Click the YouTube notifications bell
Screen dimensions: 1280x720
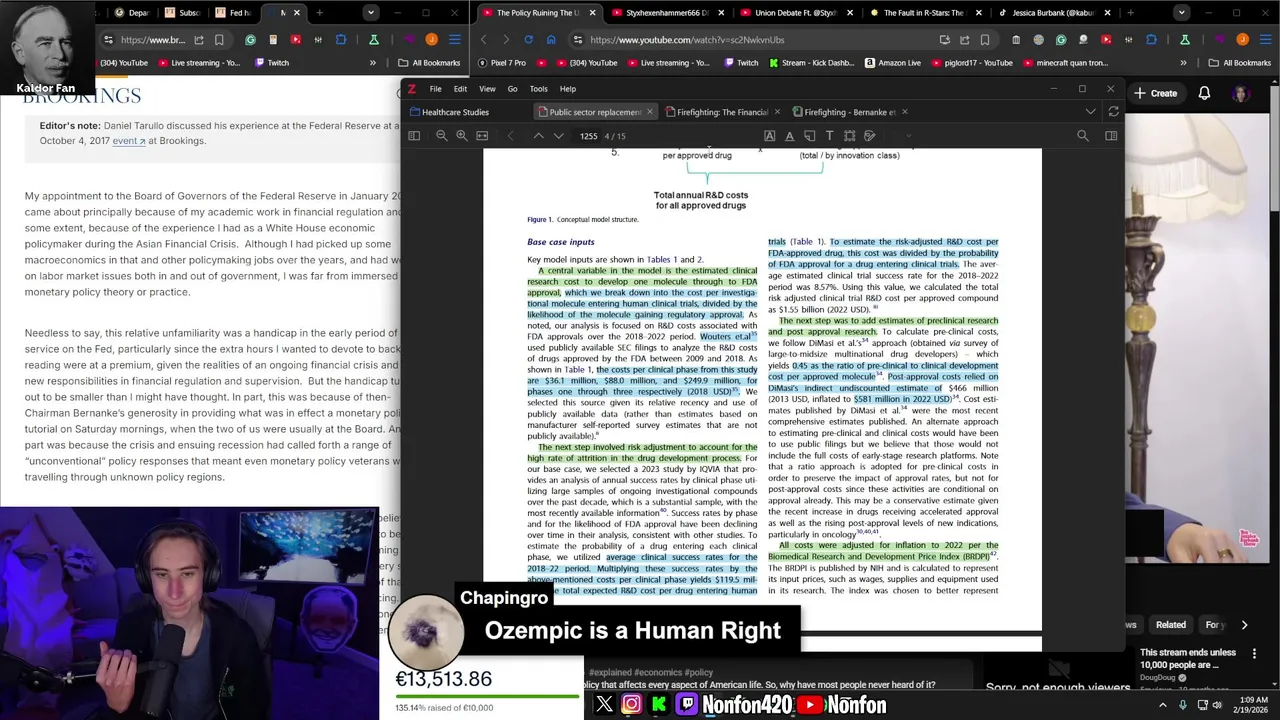click(1205, 93)
